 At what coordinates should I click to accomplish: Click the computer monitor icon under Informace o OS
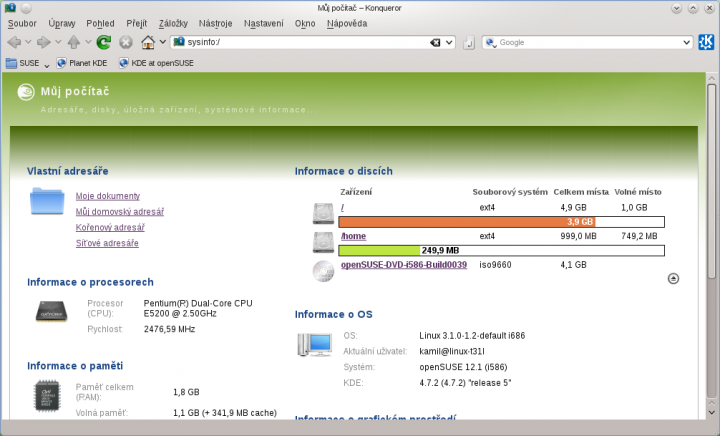[x=315, y=345]
